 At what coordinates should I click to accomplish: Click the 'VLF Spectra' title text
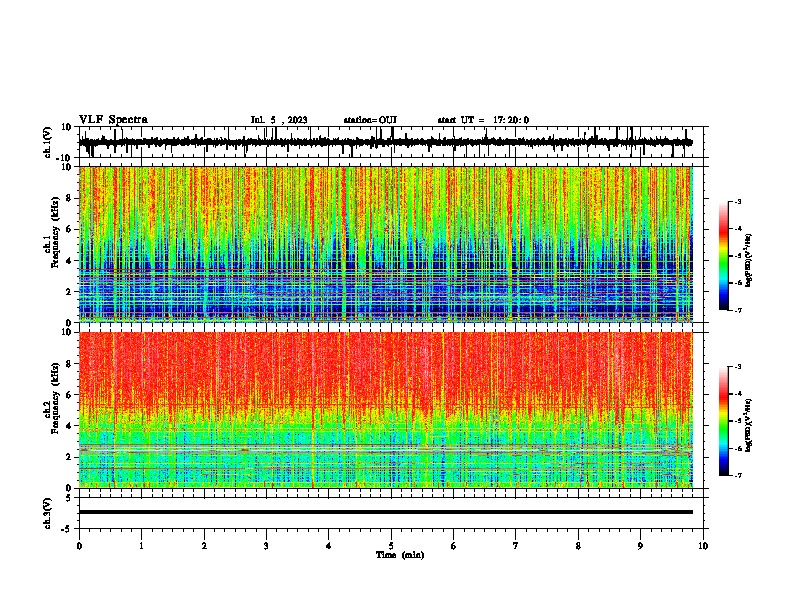(113, 120)
